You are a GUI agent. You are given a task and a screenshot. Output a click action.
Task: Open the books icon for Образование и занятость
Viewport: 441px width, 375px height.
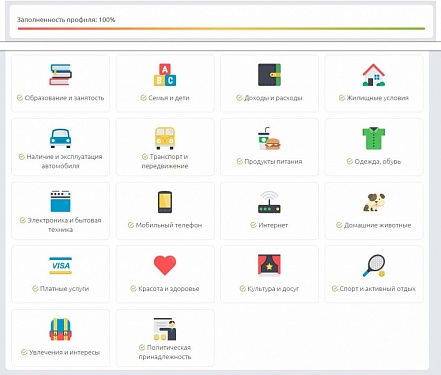click(x=60, y=75)
